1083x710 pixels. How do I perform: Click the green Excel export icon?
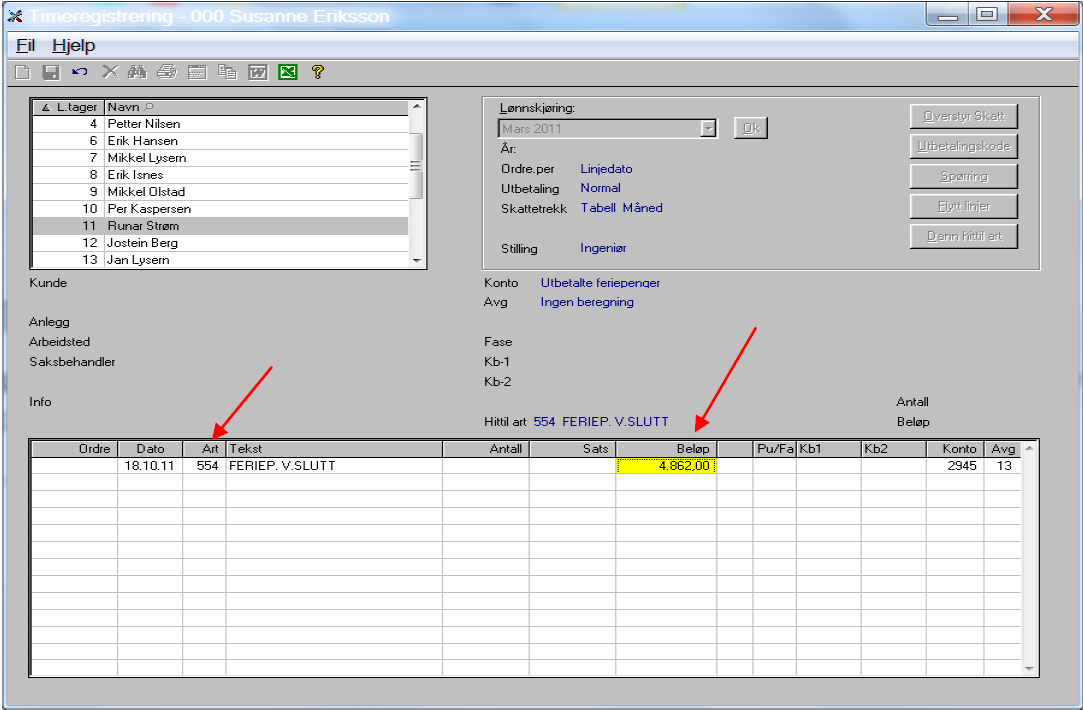288,72
